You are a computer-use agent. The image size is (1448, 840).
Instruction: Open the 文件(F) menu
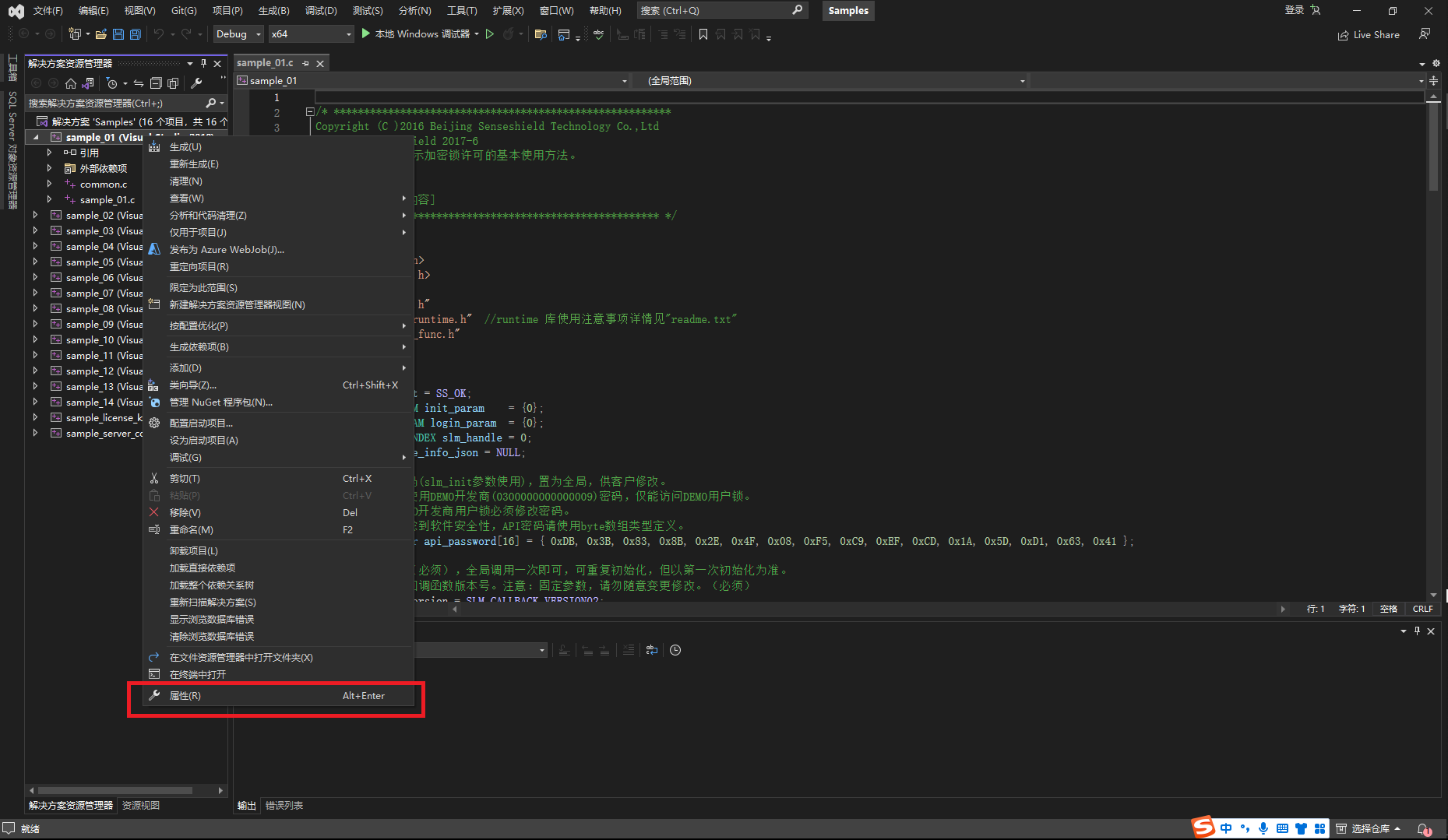click(48, 10)
